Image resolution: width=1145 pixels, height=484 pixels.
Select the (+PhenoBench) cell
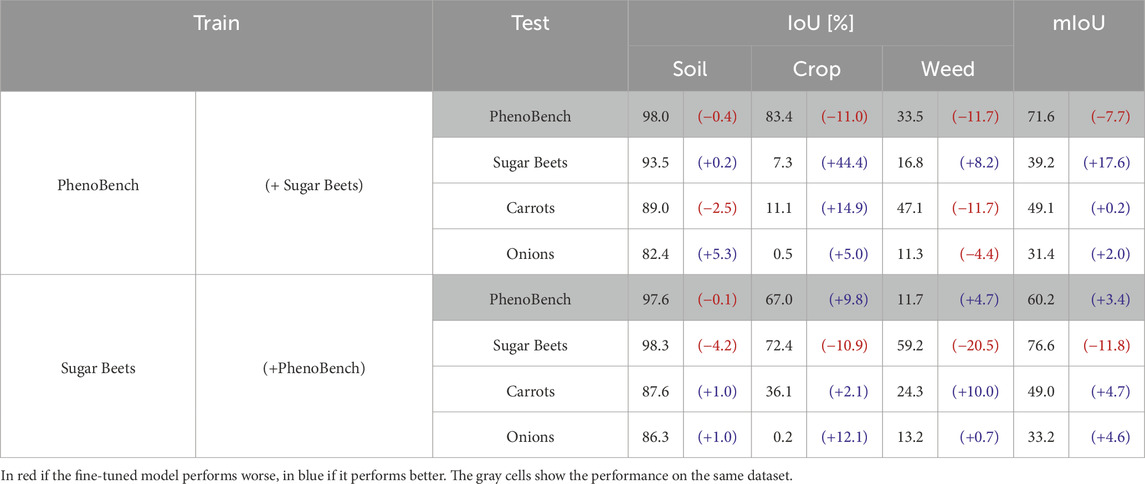pos(314,368)
